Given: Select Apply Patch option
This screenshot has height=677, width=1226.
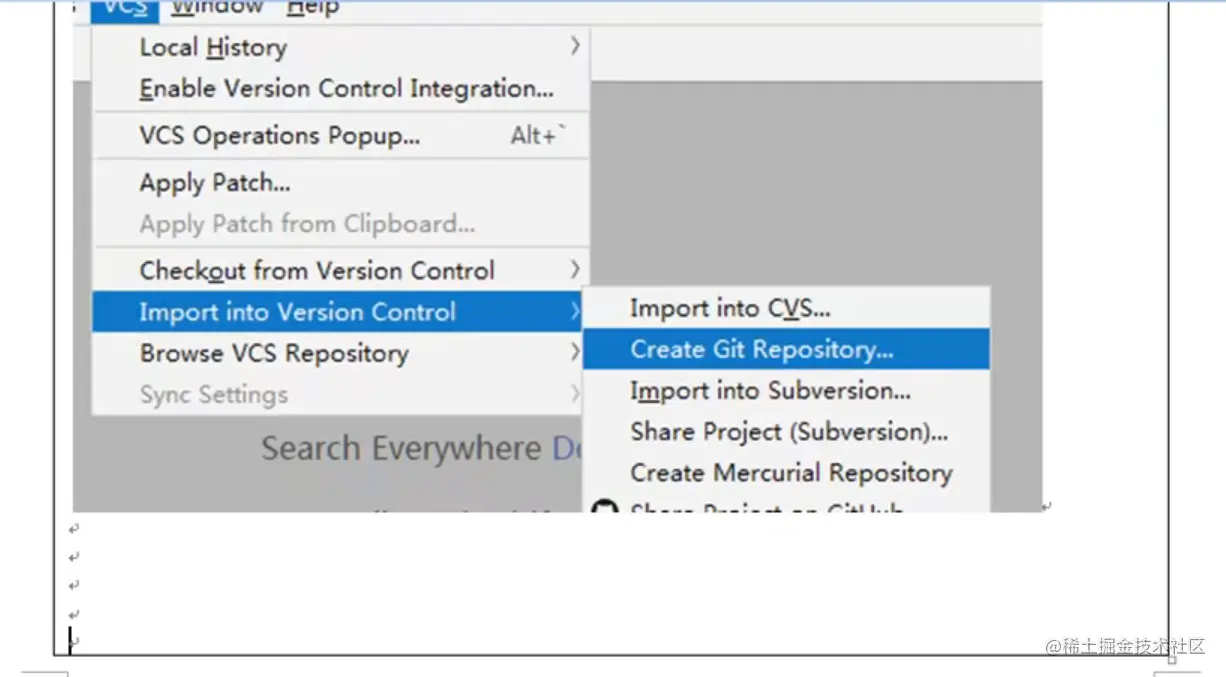Looking at the screenshot, I should click(x=215, y=183).
